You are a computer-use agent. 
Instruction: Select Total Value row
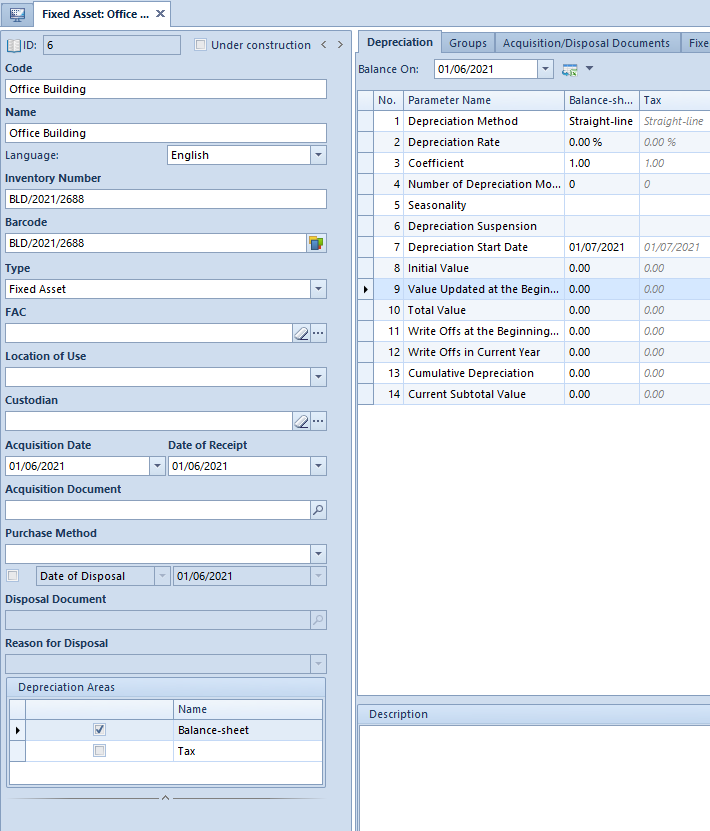click(534, 310)
